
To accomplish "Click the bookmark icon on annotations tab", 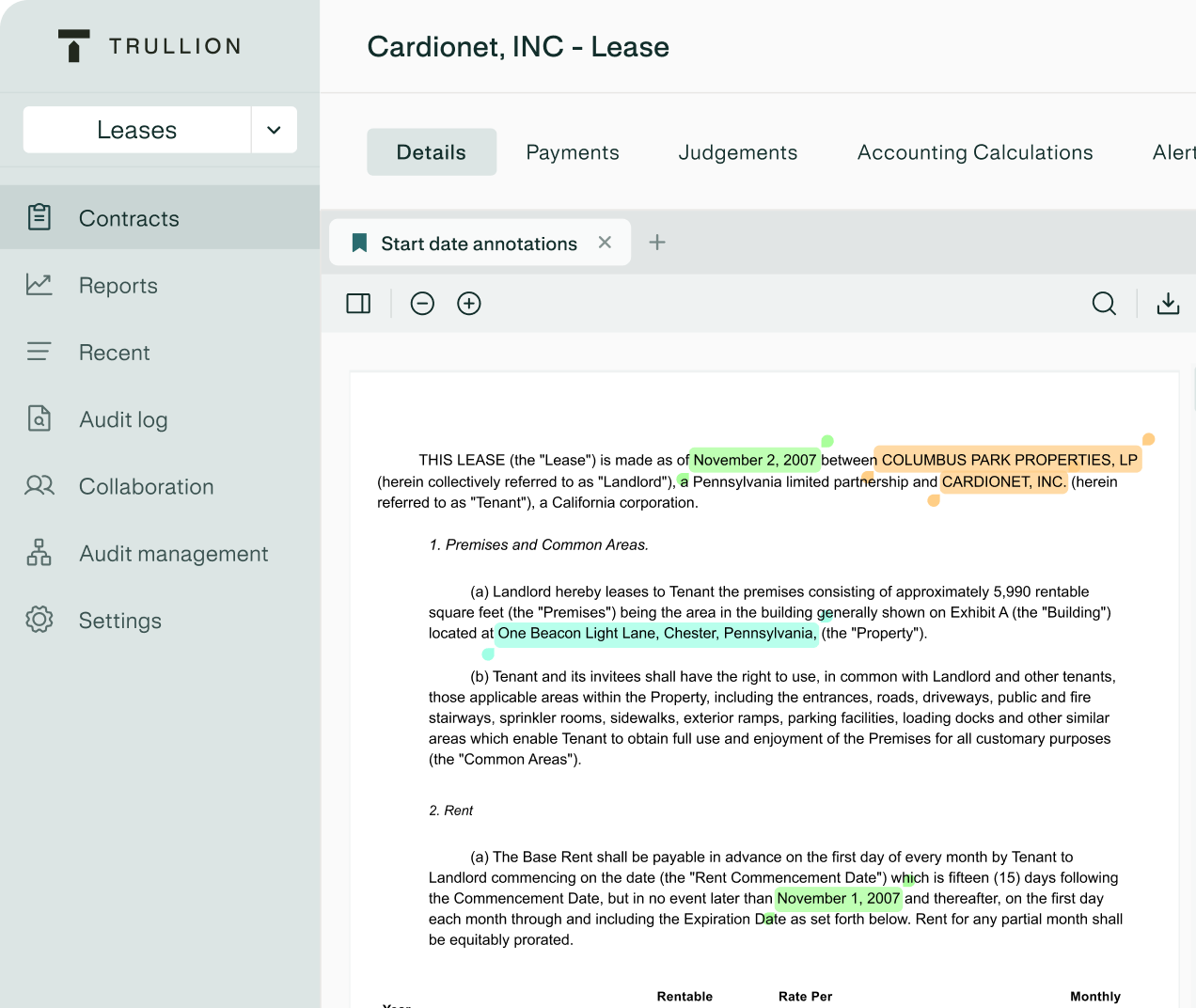I will [359, 244].
